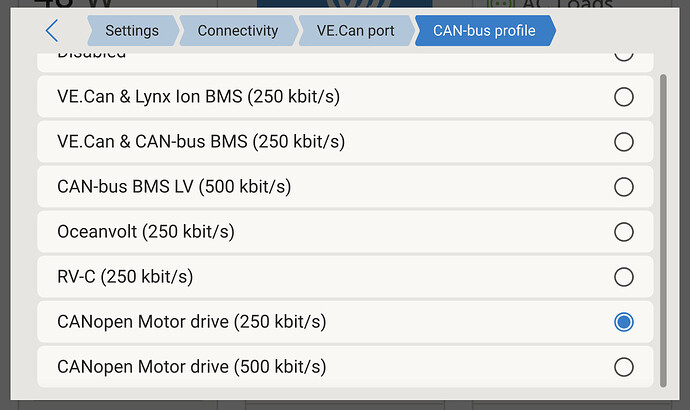Viewport: 690px width, 410px height.
Task: Choose CANopen Motor drive 500 kbit/s radio
Action: click(624, 367)
